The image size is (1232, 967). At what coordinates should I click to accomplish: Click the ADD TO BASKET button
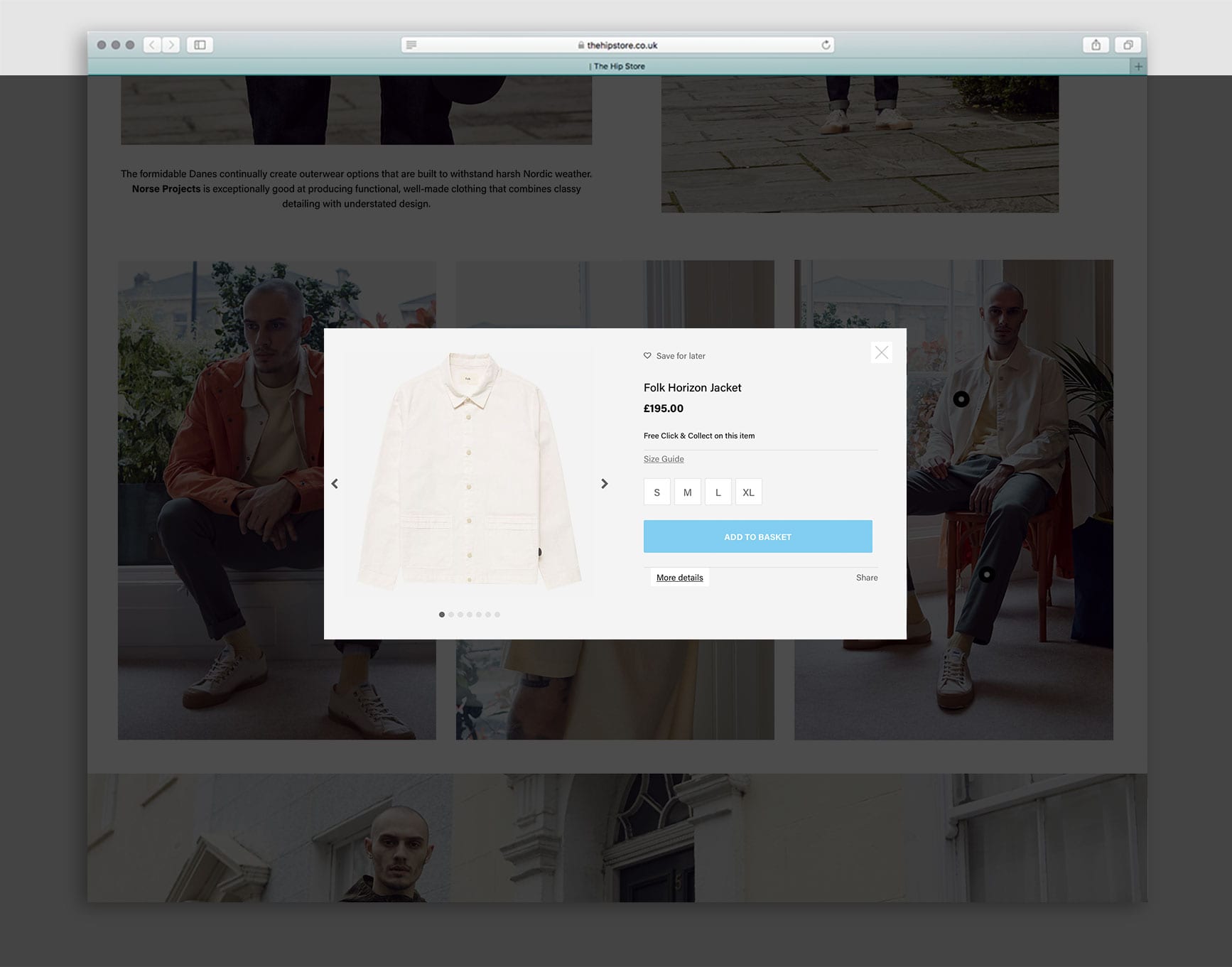tap(758, 536)
